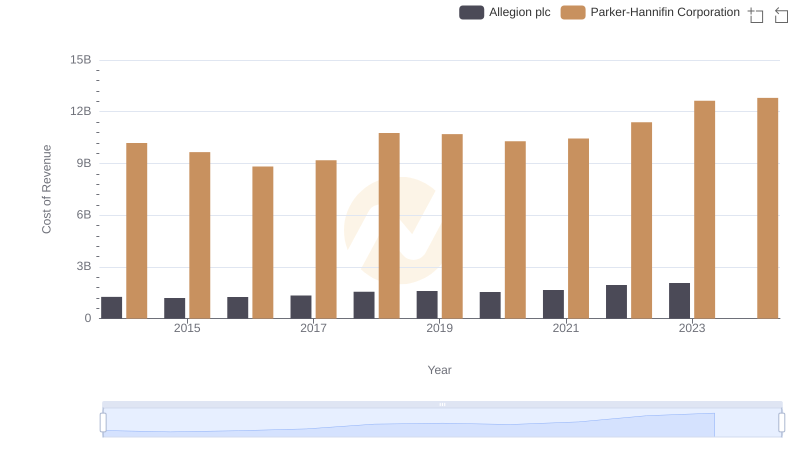Screen dimensions: 800x461
Task: Click the Cost of Revenue axis title
Action: [x=46, y=189]
